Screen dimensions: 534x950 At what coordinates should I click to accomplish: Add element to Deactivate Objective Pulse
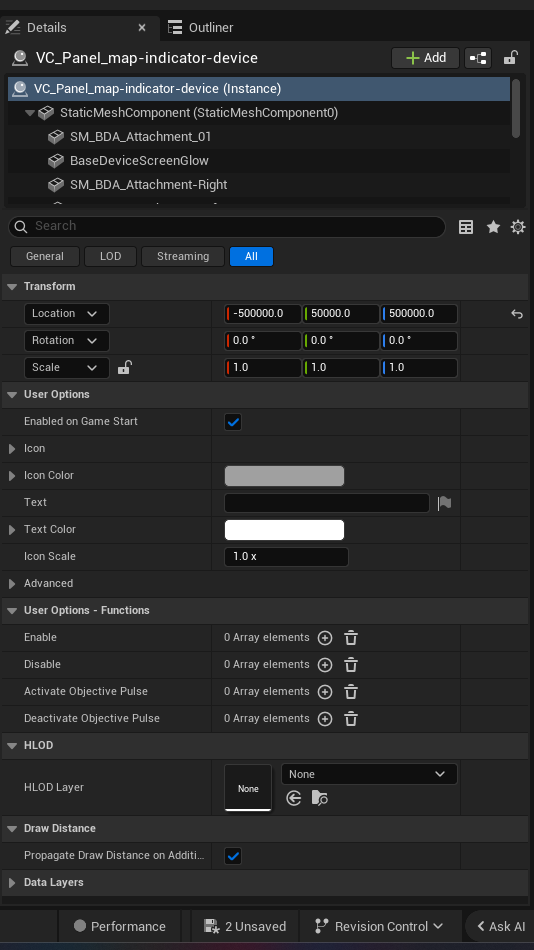[x=325, y=719]
